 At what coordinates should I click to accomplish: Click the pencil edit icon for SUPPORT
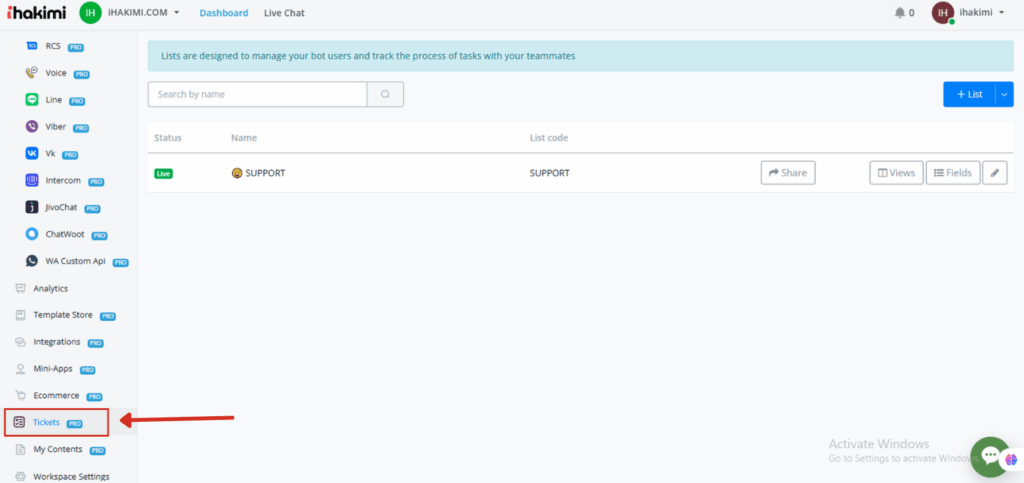point(995,173)
